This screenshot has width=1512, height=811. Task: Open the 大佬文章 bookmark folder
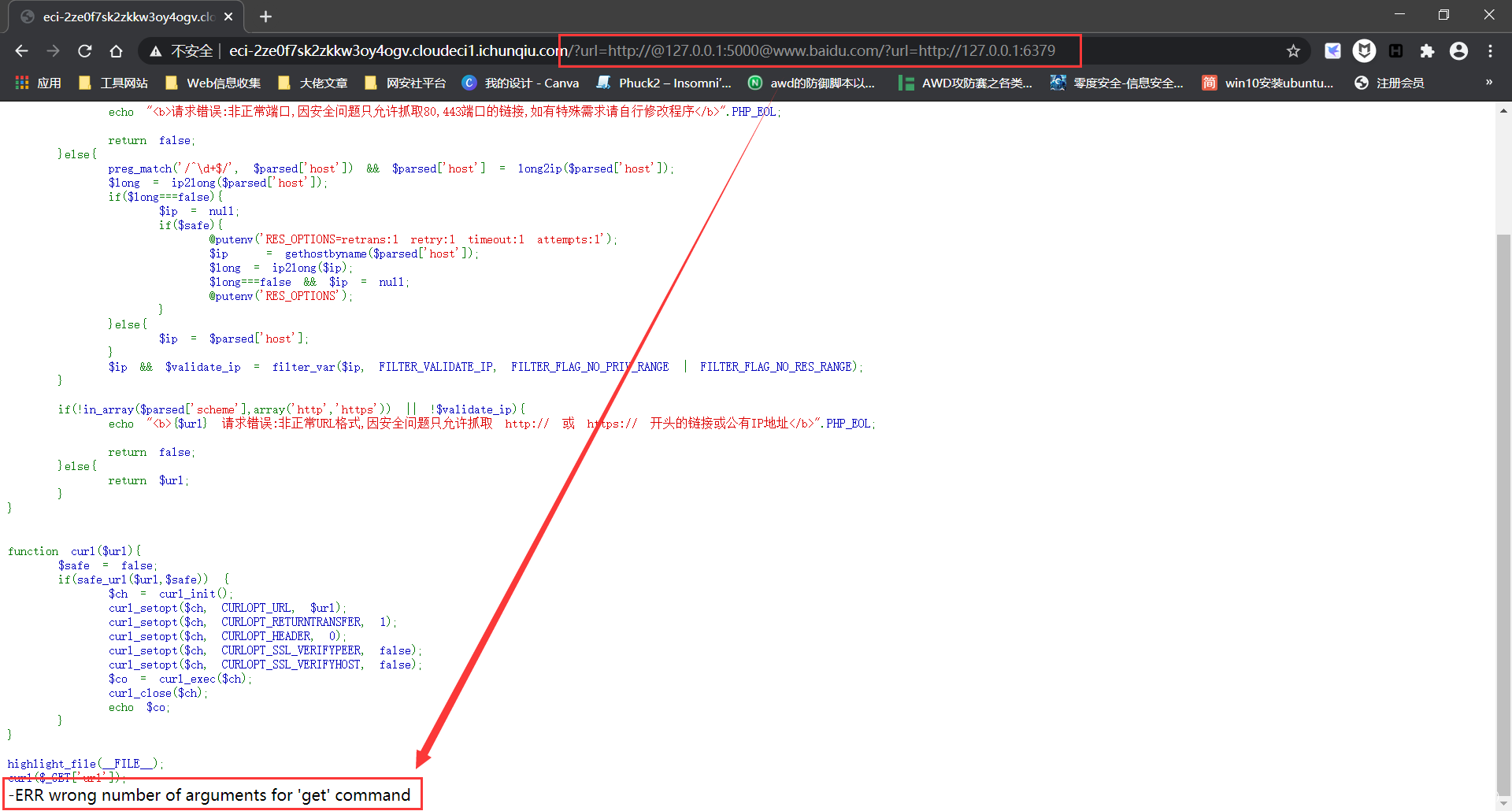[313, 83]
